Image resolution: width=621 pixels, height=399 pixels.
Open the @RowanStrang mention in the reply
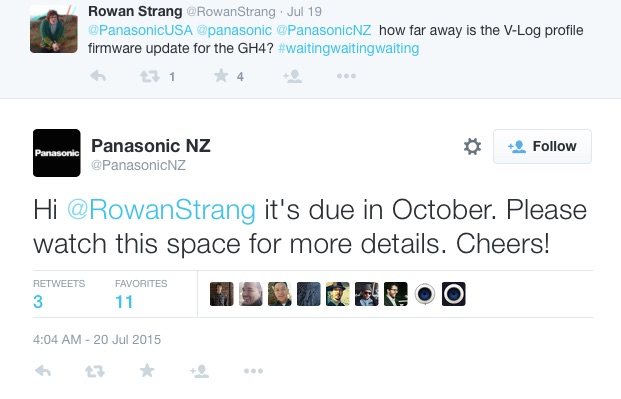coord(161,210)
